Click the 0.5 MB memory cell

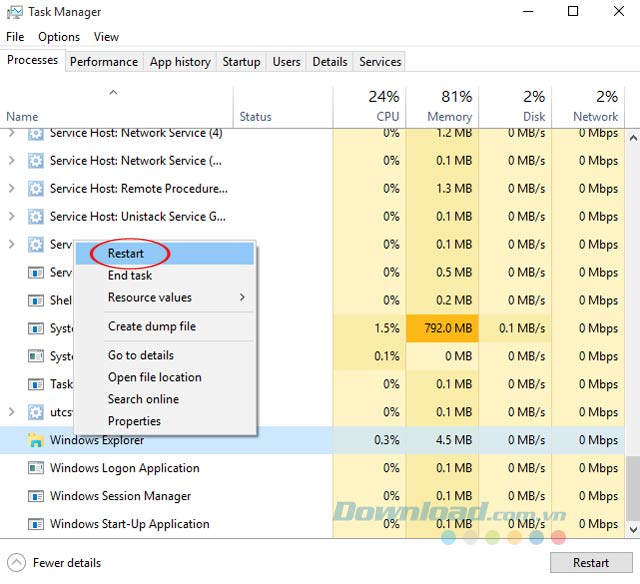point(442,272)
